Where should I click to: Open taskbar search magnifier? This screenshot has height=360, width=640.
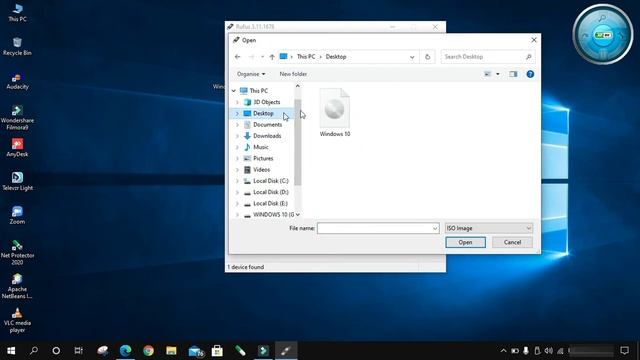(x=34, y=351)
